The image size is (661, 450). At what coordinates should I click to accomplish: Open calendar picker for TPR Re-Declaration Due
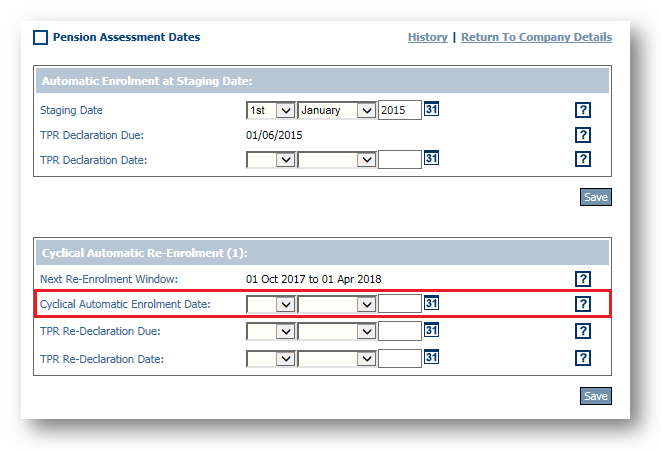(x=432, y=330)
